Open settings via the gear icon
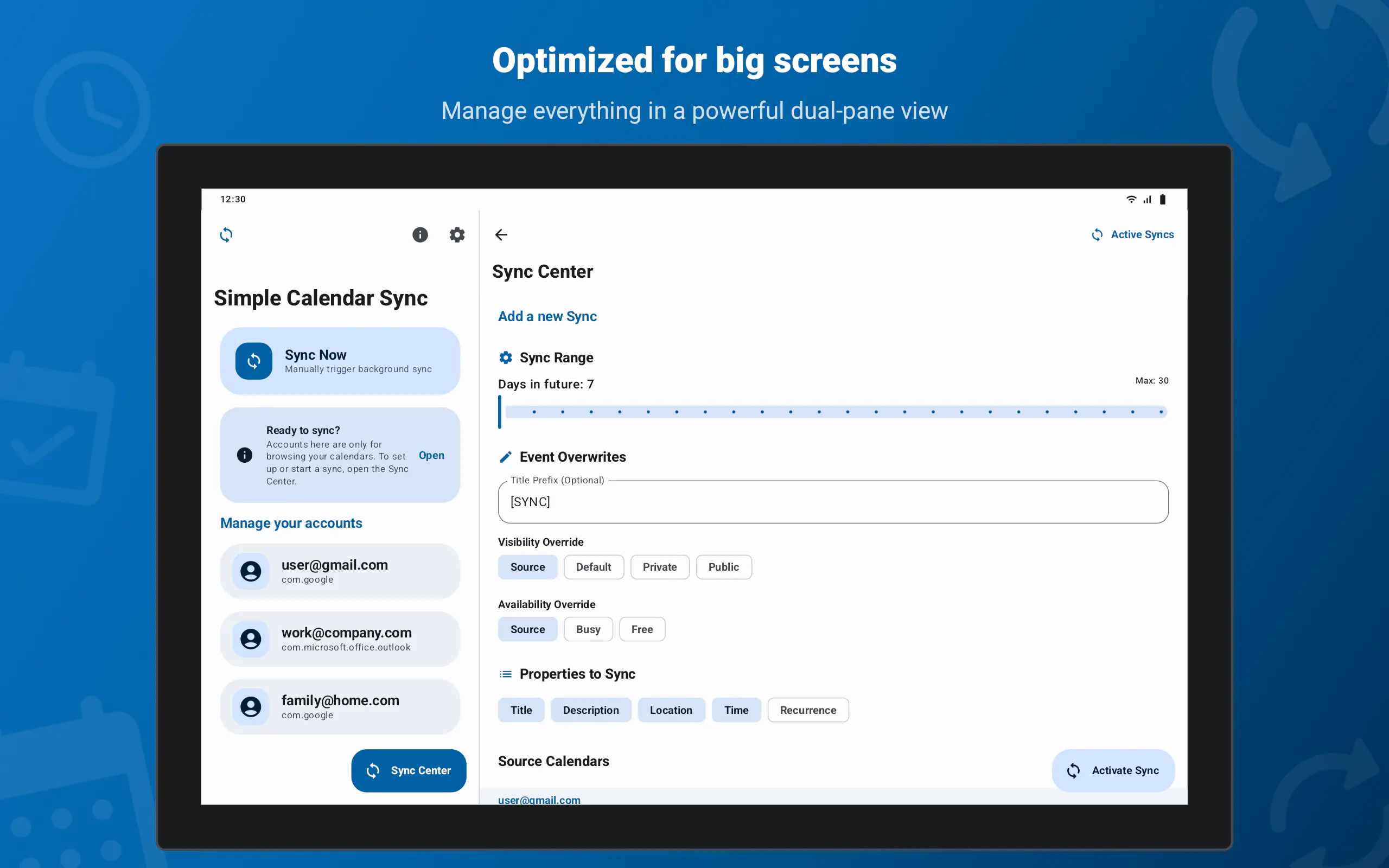 click(457, 235)
